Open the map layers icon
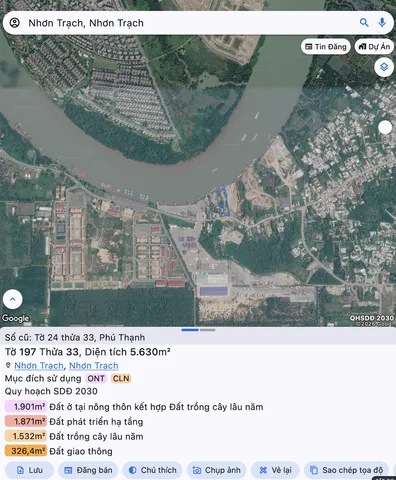Image resolution: width=396 pixels, height=480 pixels. pos(384,67)
